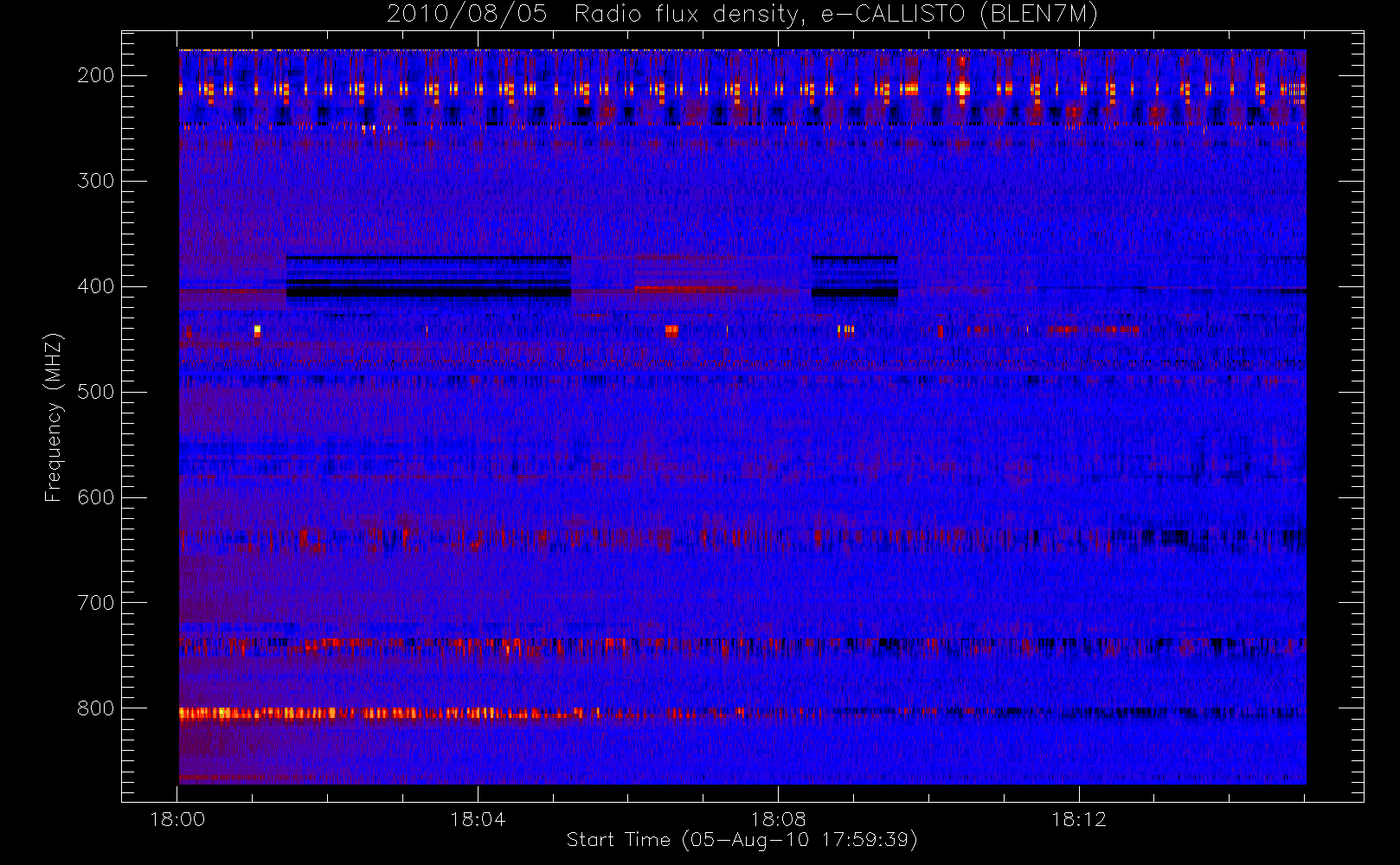Click the 18:12 time axis label

click(1079, 819)
